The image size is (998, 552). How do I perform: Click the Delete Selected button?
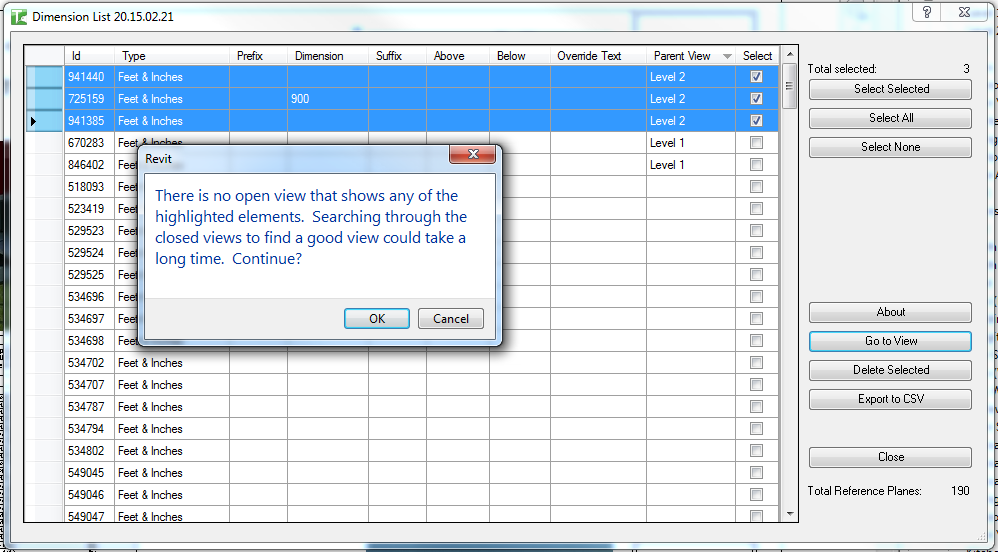(890, 370)
